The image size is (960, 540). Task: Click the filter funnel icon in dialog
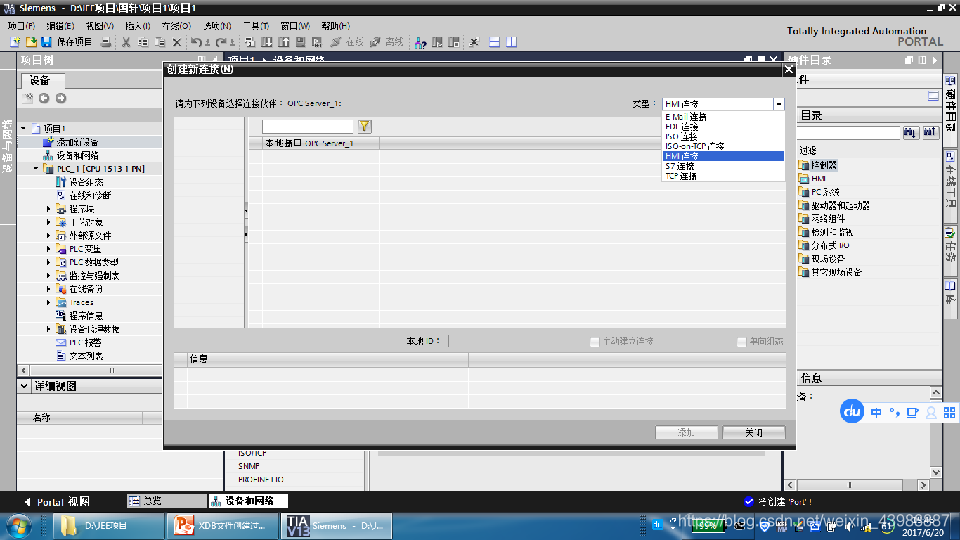coord(364,126)
